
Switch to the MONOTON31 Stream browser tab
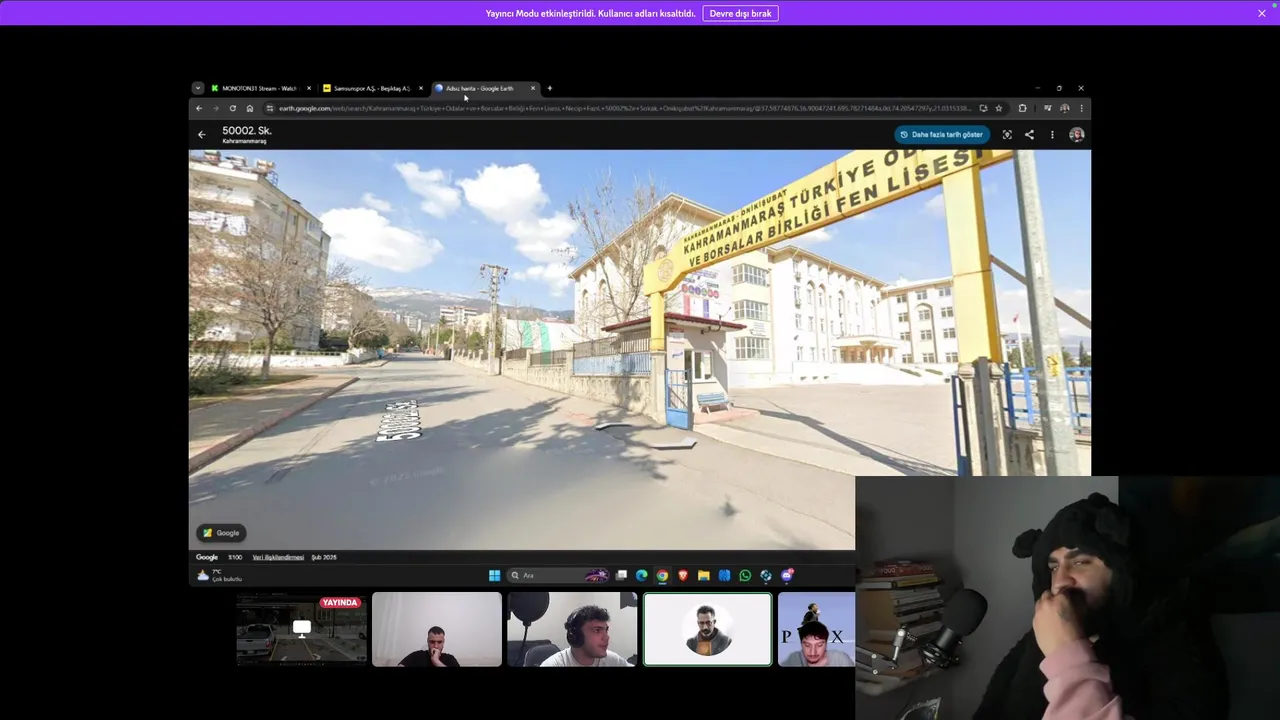pyautogui.click(x=258, y=88)
